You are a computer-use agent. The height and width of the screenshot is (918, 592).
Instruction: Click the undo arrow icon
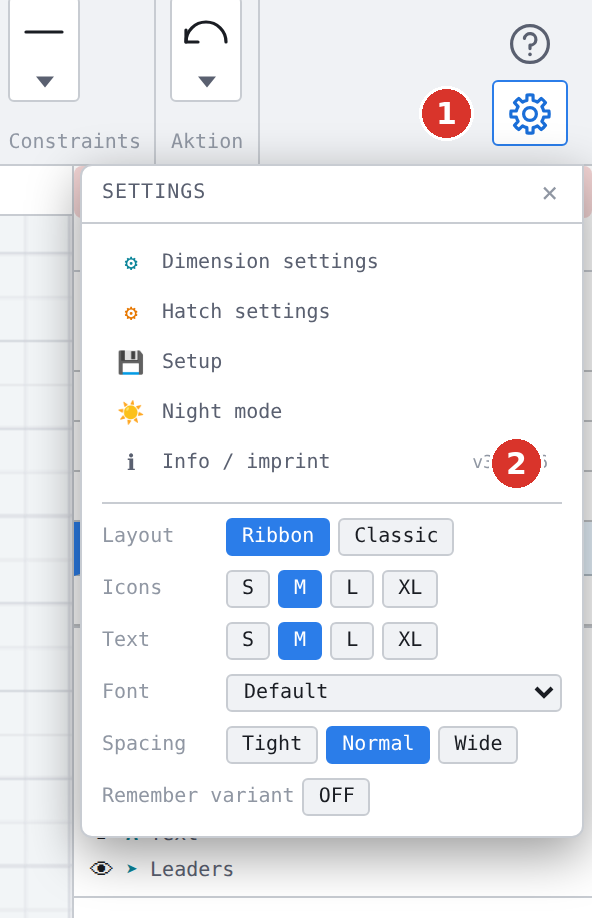206,33
